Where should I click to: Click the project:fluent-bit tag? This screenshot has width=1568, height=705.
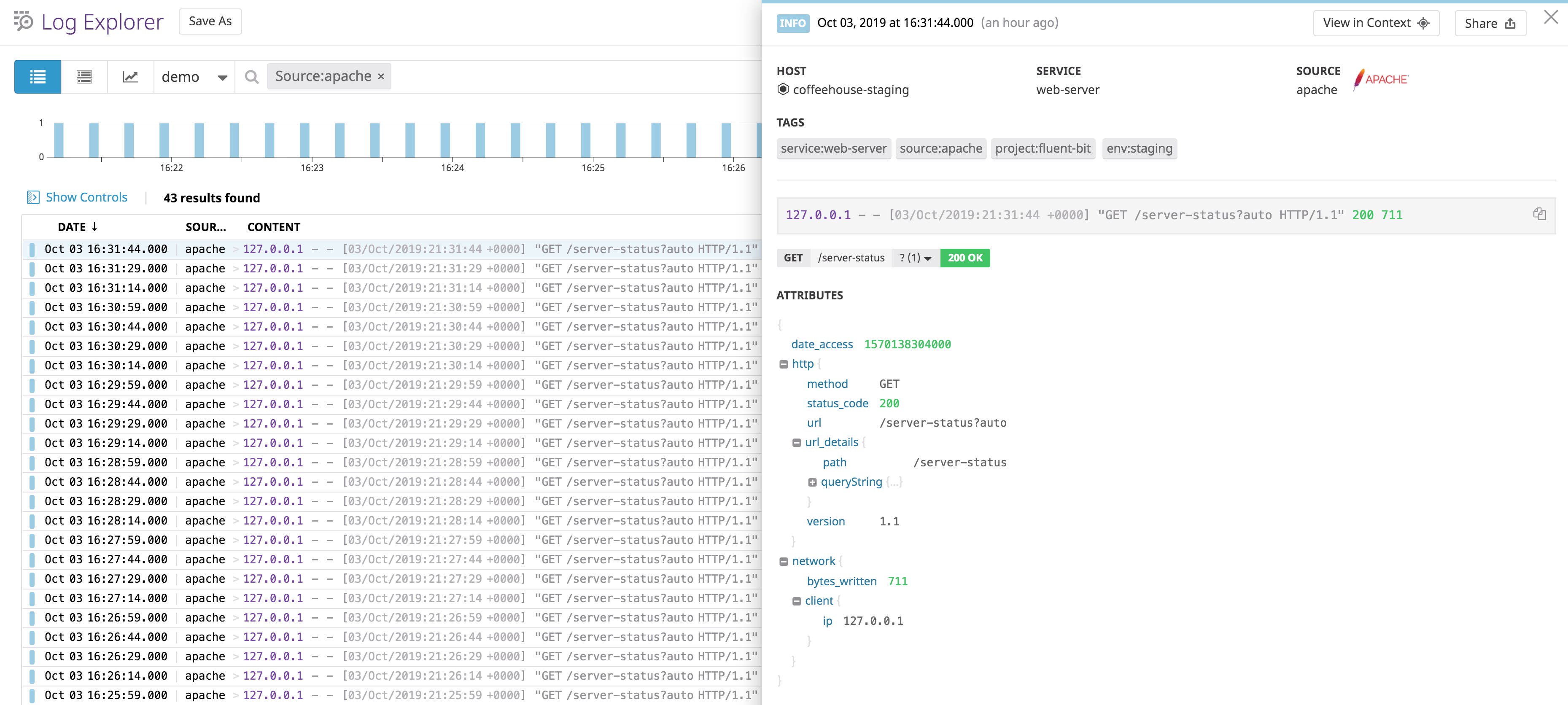coord(1042,148)
